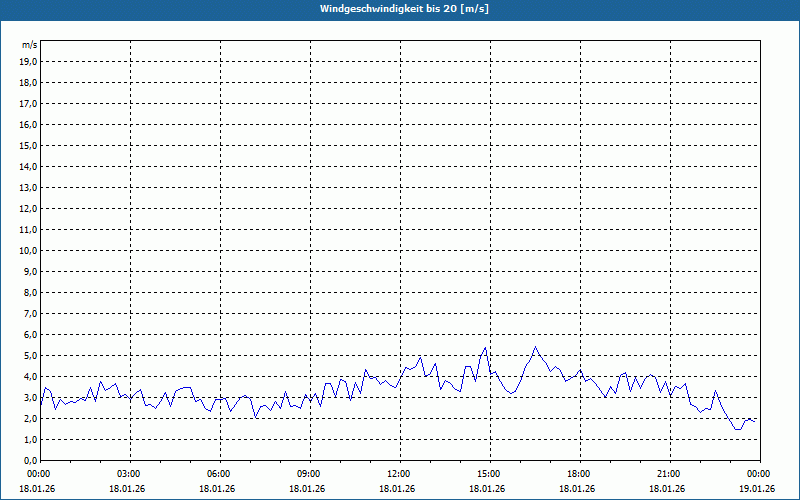
Task: Click the 21:00 time axis marker
Action: 669,474
